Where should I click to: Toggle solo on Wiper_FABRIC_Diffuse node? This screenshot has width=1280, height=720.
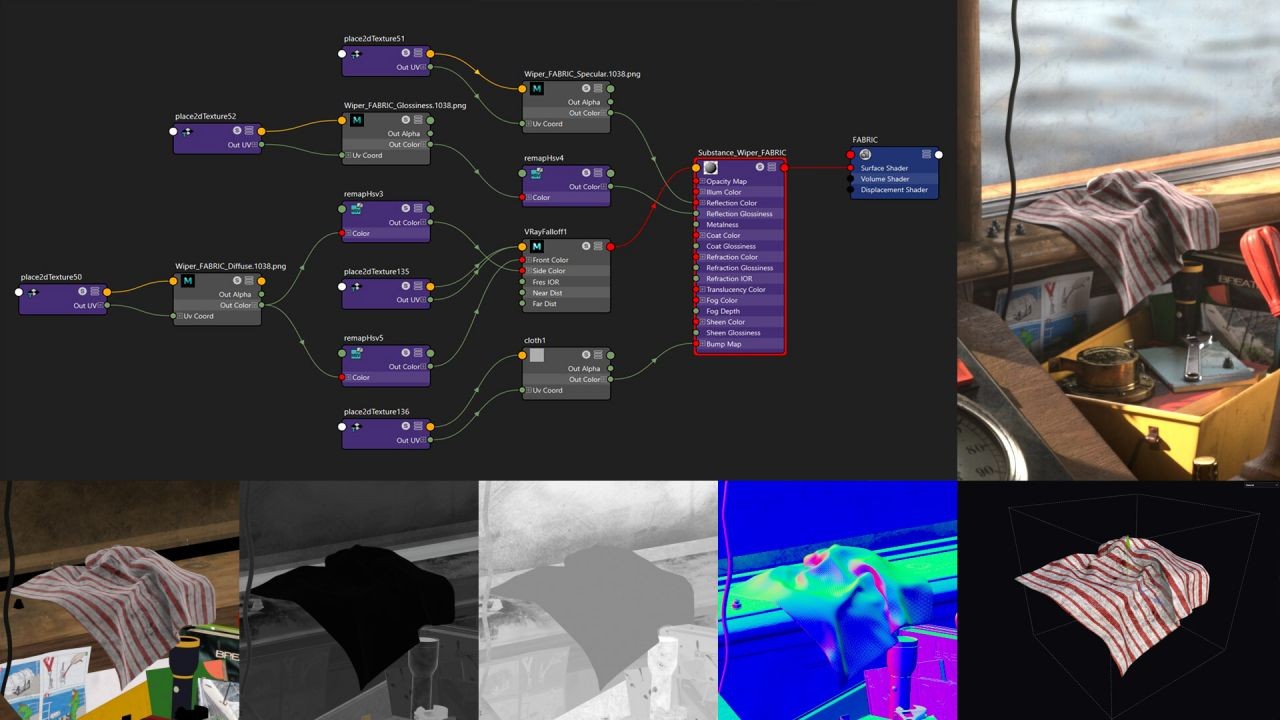coord(237,281)
